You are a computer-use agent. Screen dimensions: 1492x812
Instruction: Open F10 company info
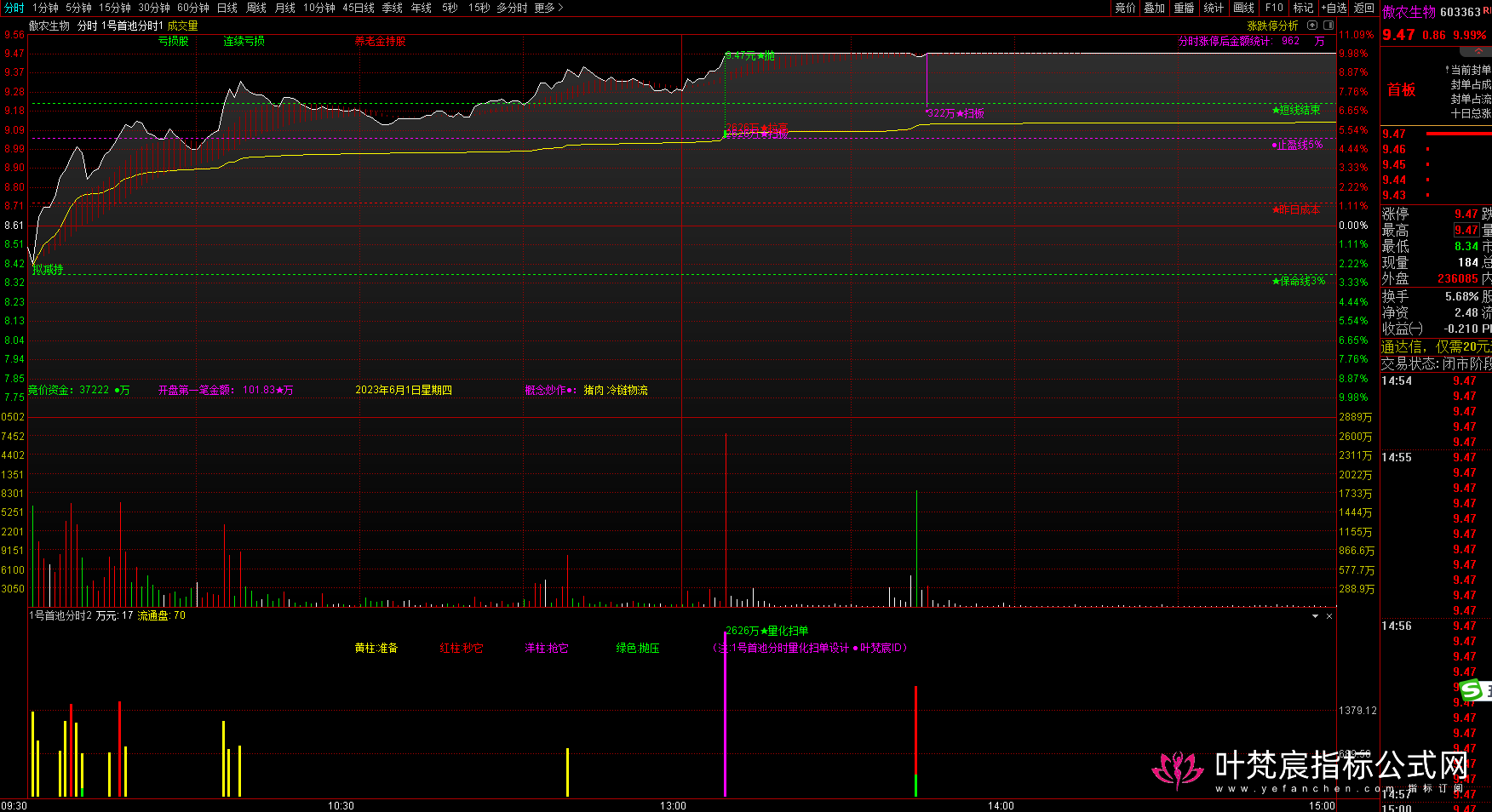[x=1274, y=8]
